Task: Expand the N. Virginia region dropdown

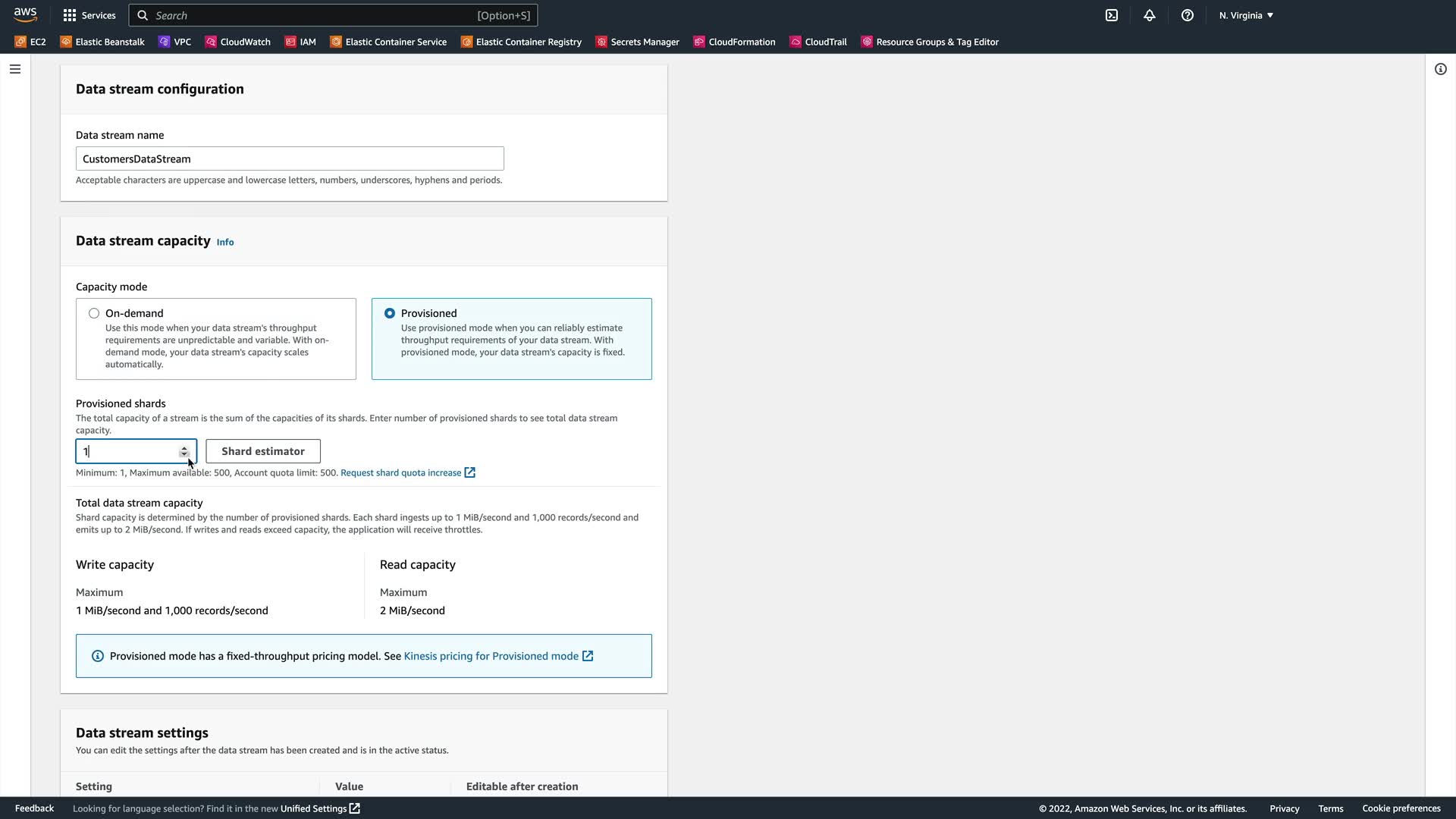Action: pos(1246,15)
